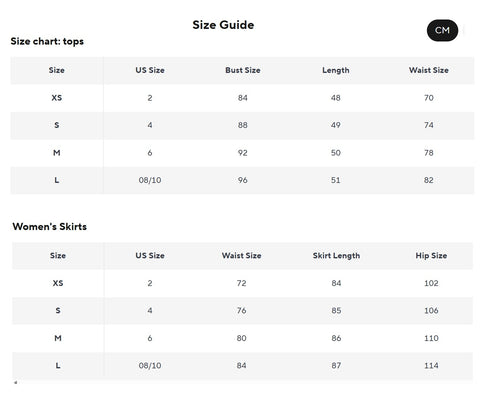
Task: Click the 114 hip size value
Action: (431, 366)
